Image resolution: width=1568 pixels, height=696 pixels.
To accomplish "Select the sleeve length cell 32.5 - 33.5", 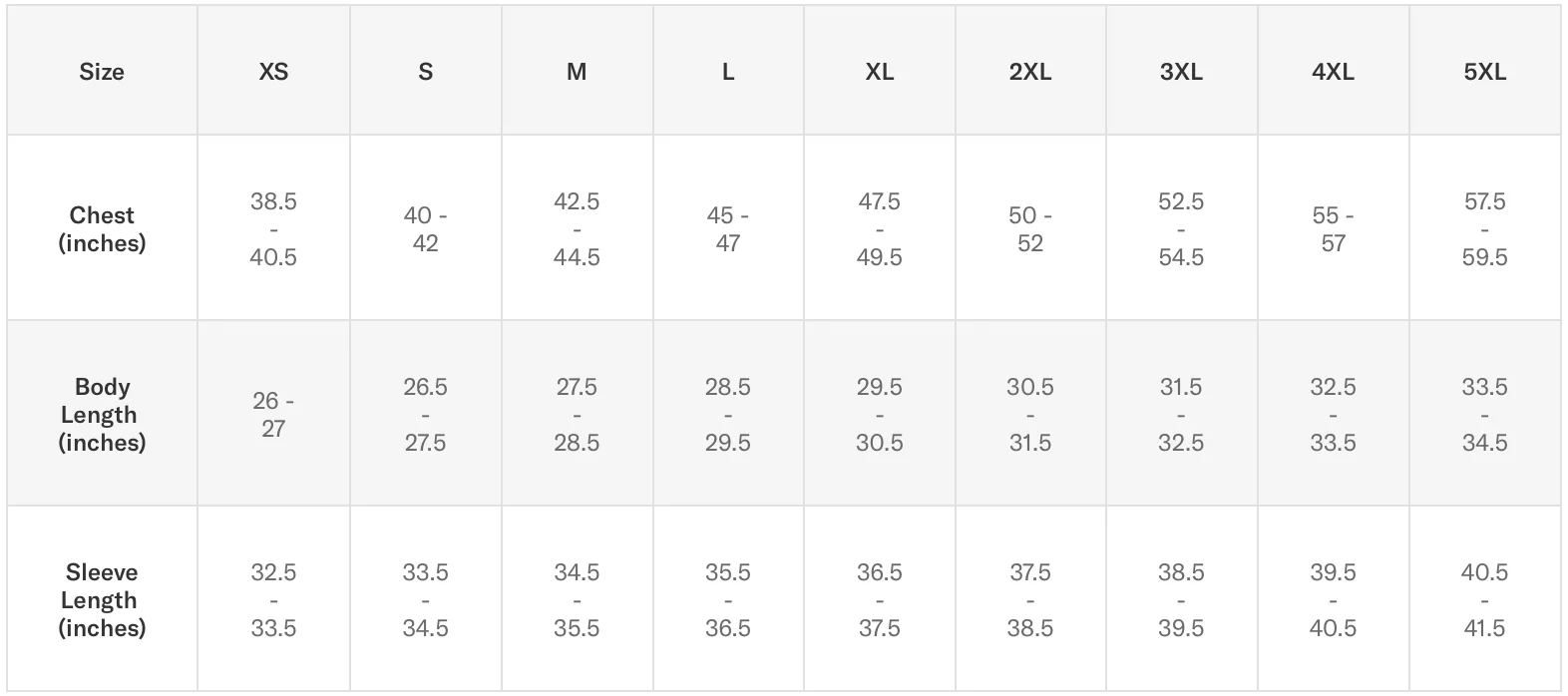I will point(273,599).
